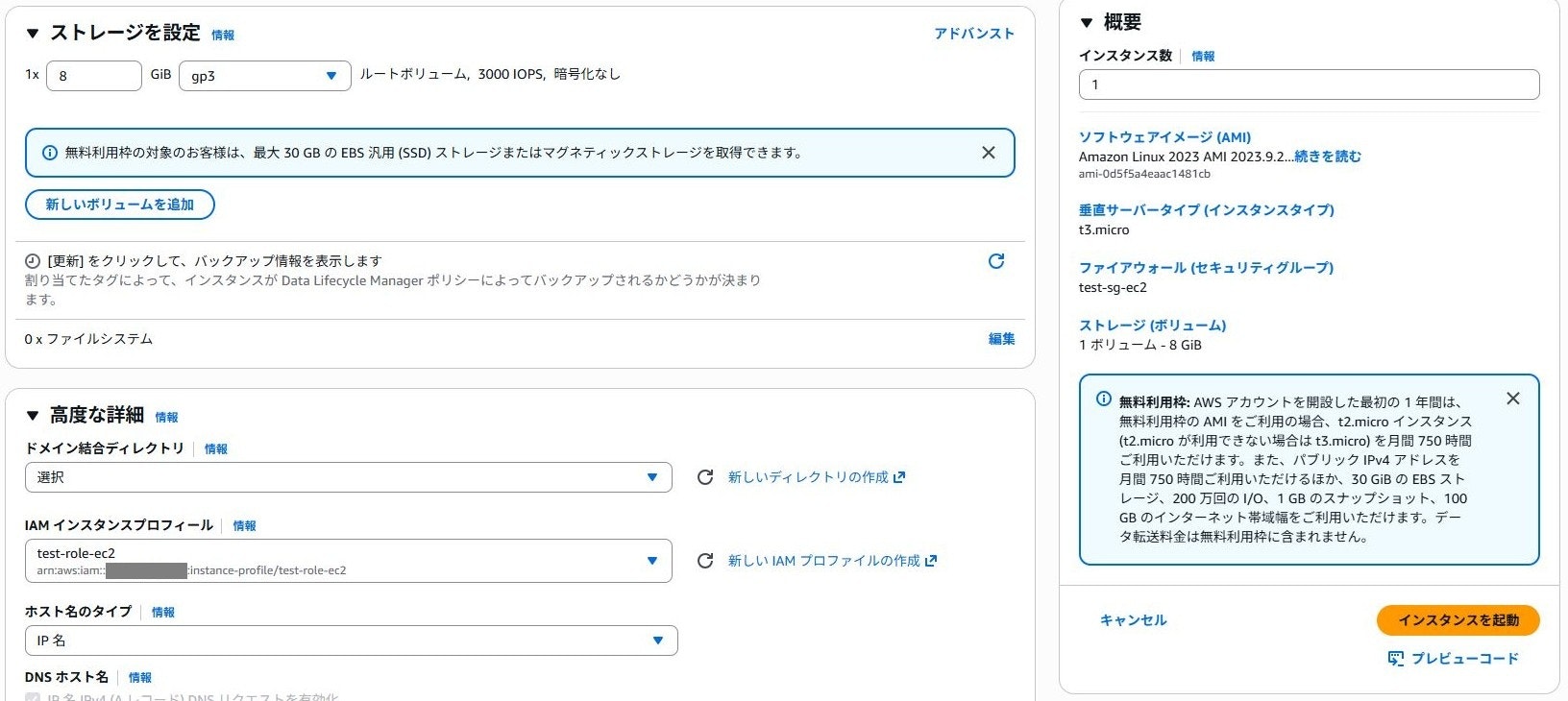Refresh backup information with the reload icon
Viewport: 1568px width, 701px height.
click(x=996, y=261)
